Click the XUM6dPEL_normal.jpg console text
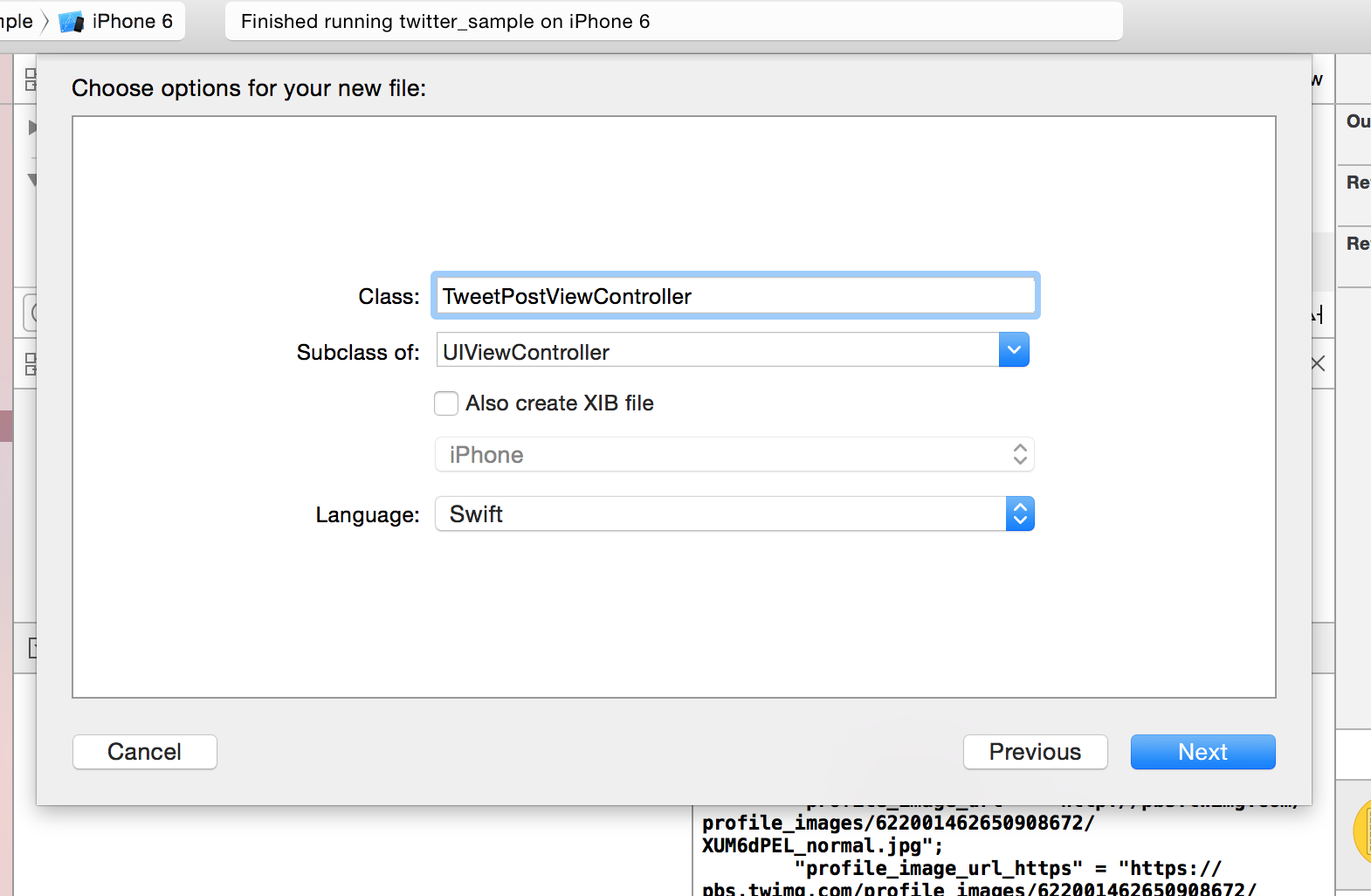This screenshot has height=896, width=1371. coord(822,845)
